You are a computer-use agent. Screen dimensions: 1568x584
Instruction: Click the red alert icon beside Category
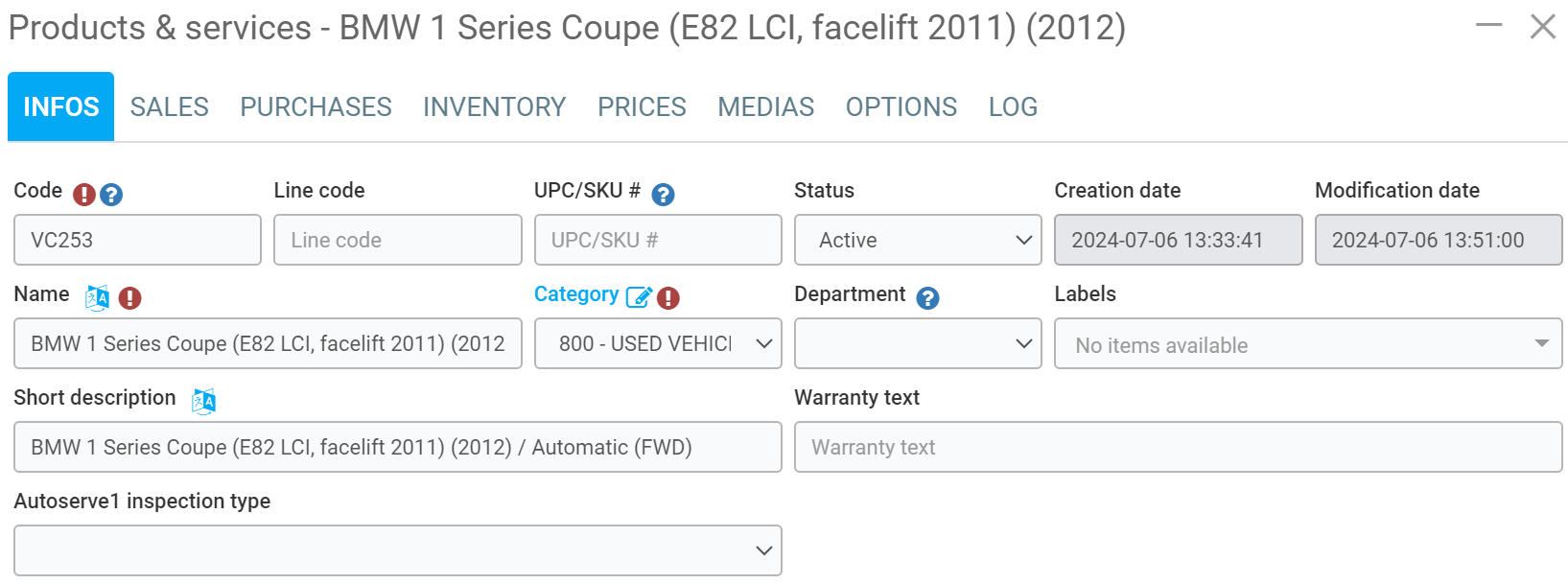(668, 298)
